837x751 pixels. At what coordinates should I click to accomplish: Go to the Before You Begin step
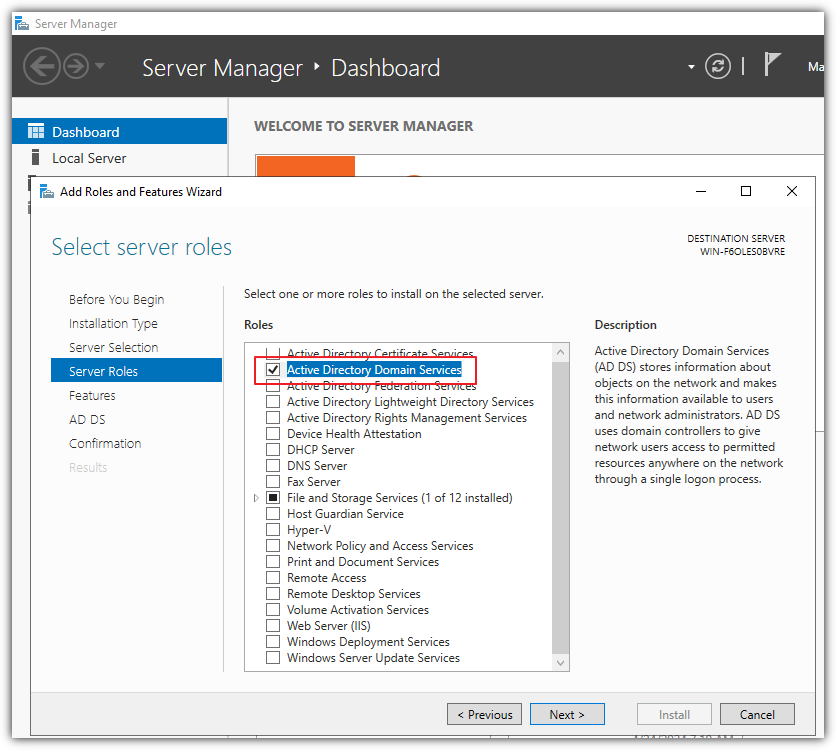click(x=116, y=299)
